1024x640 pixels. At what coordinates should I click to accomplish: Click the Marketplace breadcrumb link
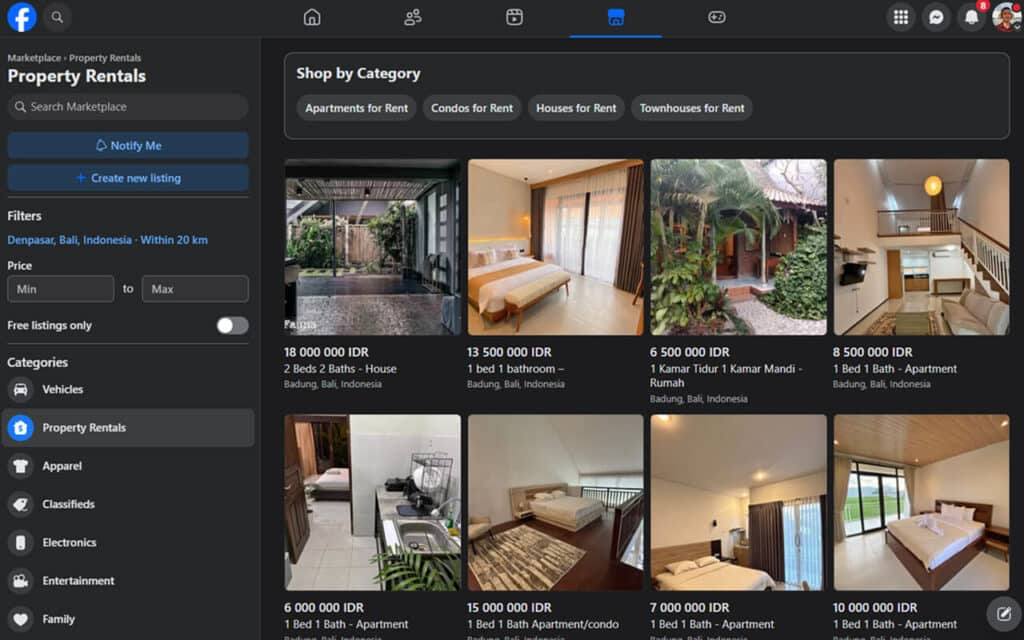[34, 57]
